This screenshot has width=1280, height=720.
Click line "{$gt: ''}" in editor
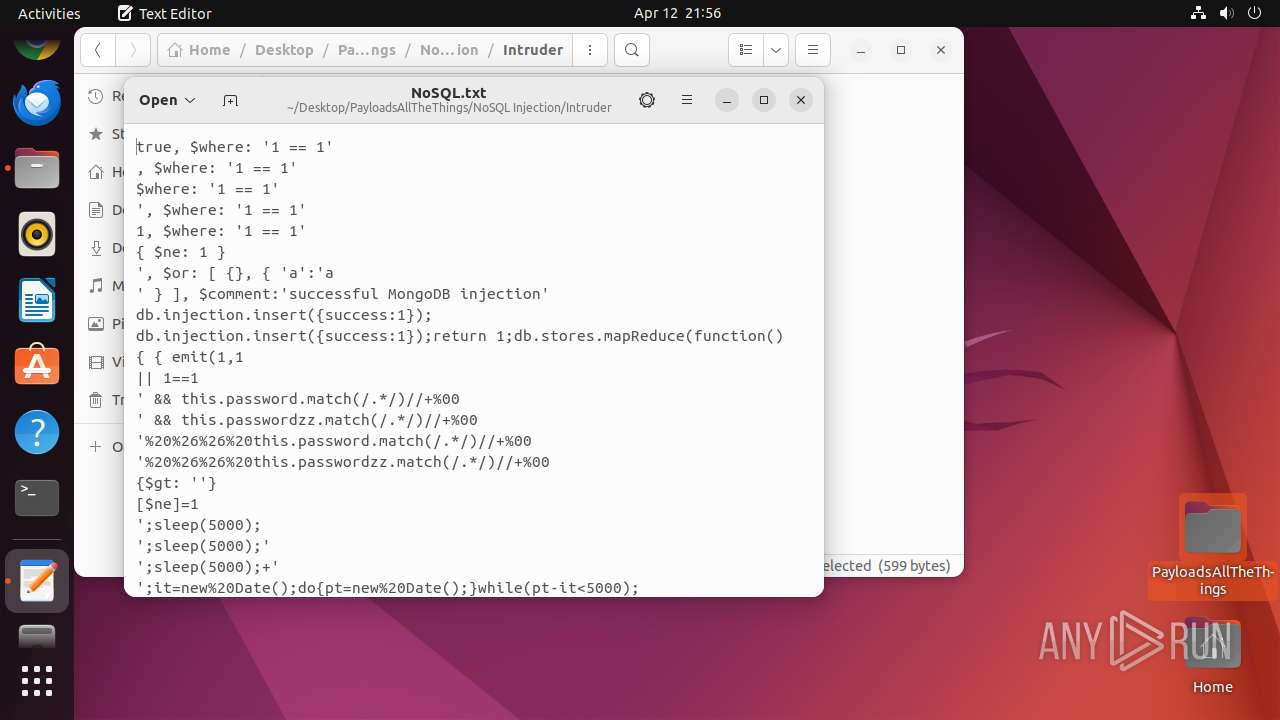[x=177, y=483]
